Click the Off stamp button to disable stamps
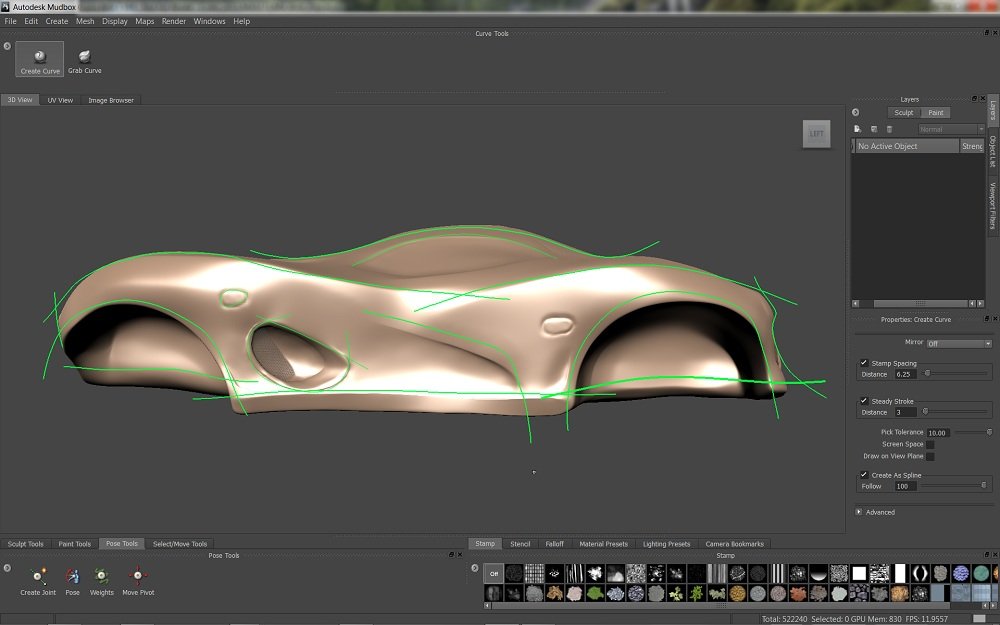Viewport: 1000px width, 625px height. click(x=491, y=572)
